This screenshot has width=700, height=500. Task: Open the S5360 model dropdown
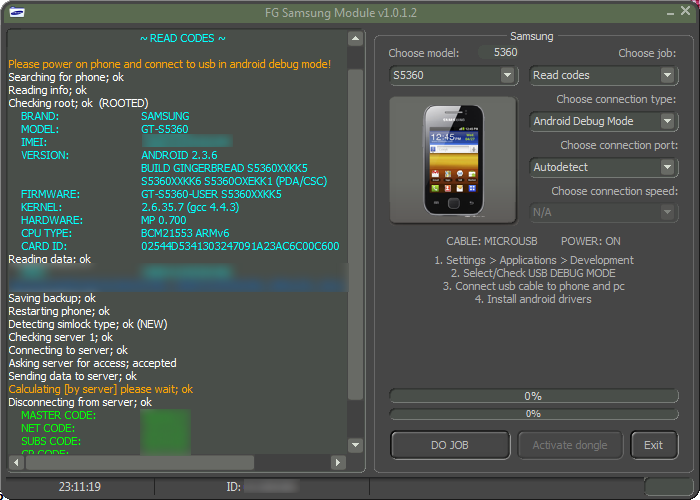(507, 75)
